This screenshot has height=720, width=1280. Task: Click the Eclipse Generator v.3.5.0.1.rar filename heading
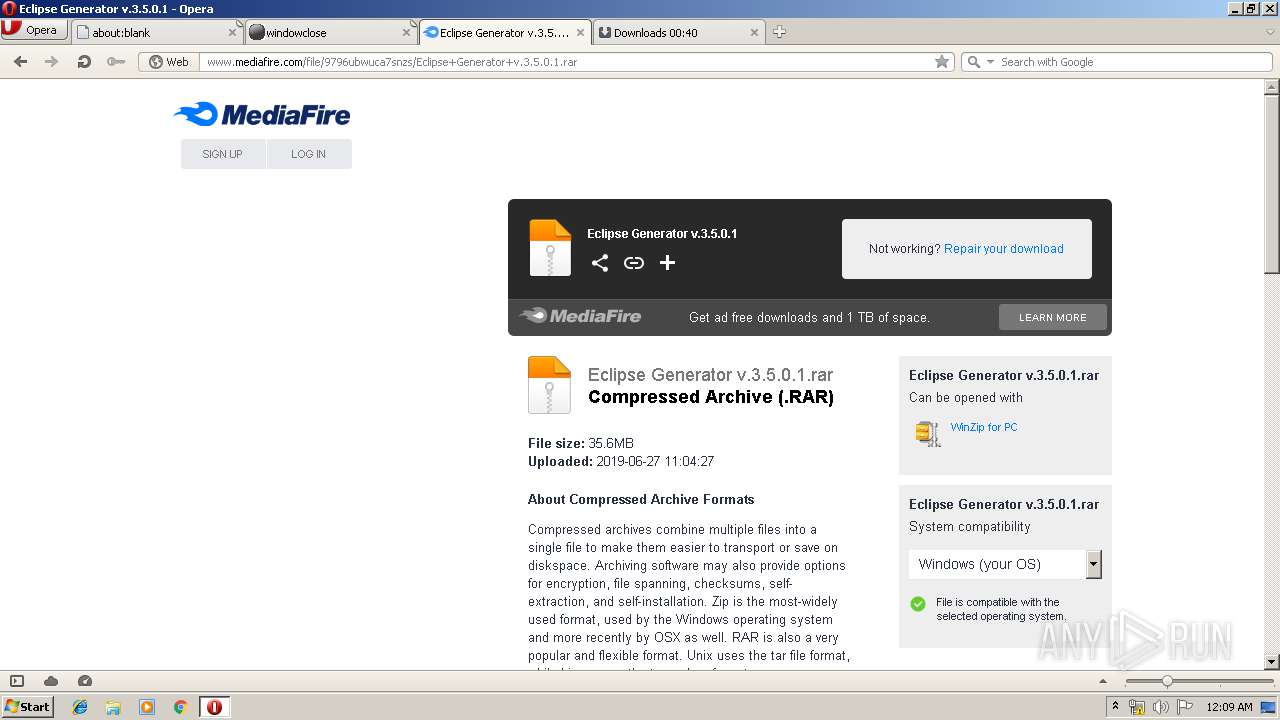(x=710, y=375)
